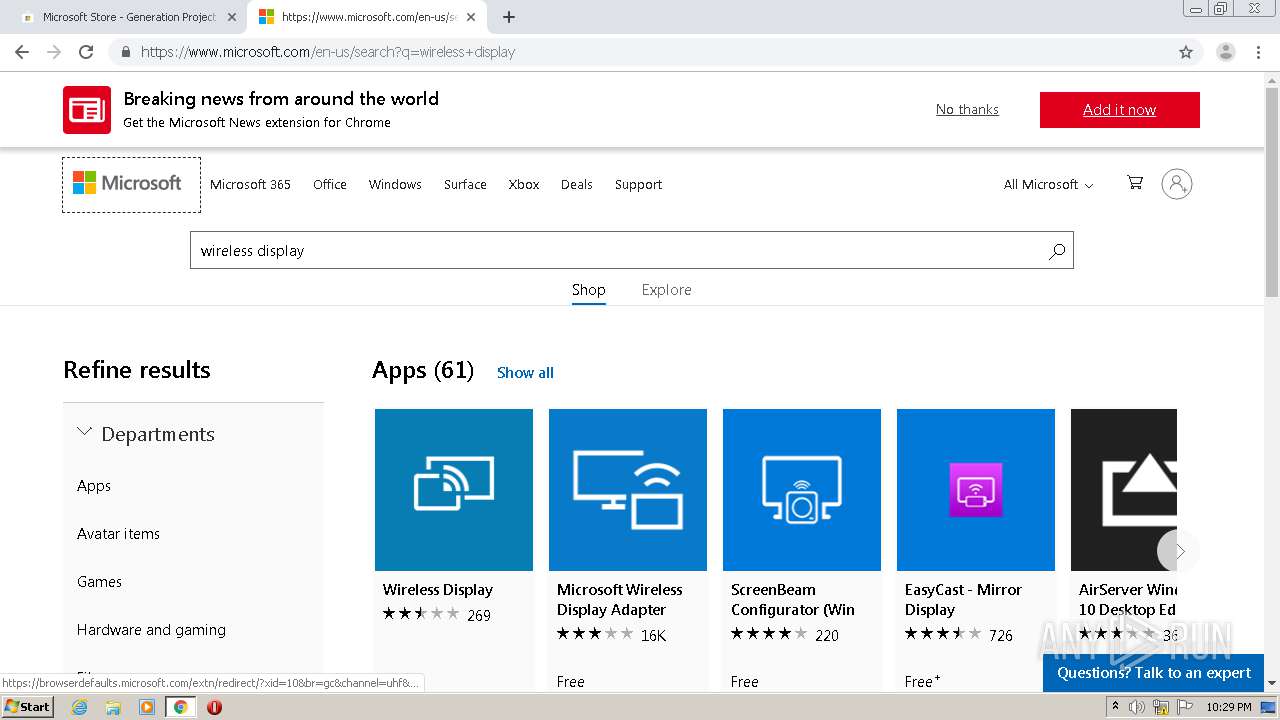1280x720 pixels.
Task: Launch Internet Explorer from the taskbar
Action: pos(79,707)
